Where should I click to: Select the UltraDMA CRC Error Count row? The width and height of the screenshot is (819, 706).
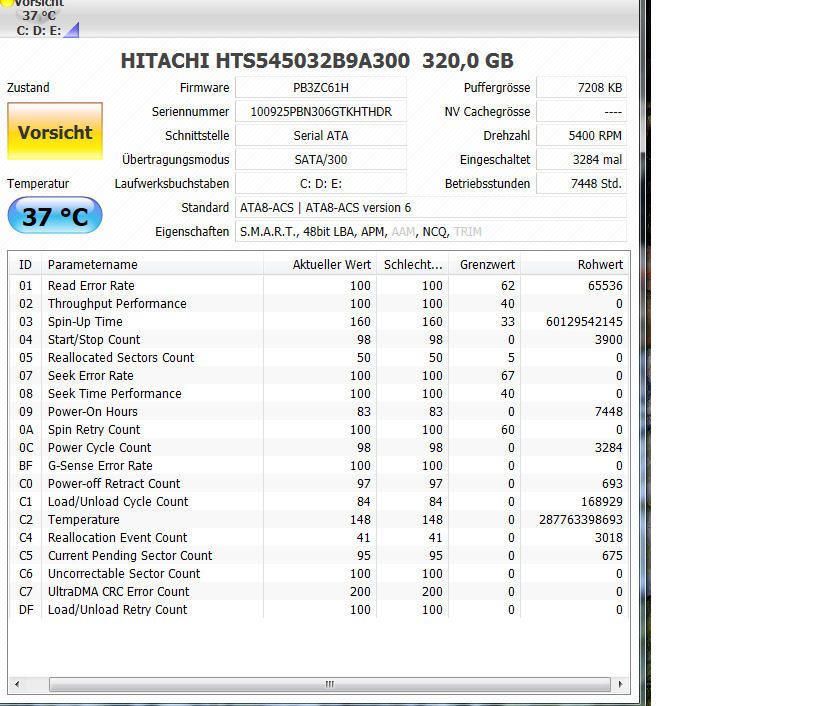point(319,592)
